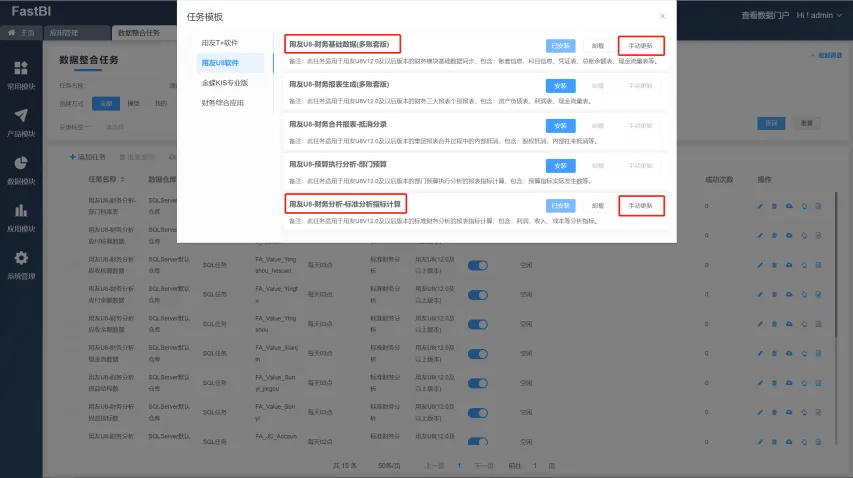Click the cloud icon in FA_Value_Yingf row
Viewport: 853px width, 478px height.
coord(789,295)
